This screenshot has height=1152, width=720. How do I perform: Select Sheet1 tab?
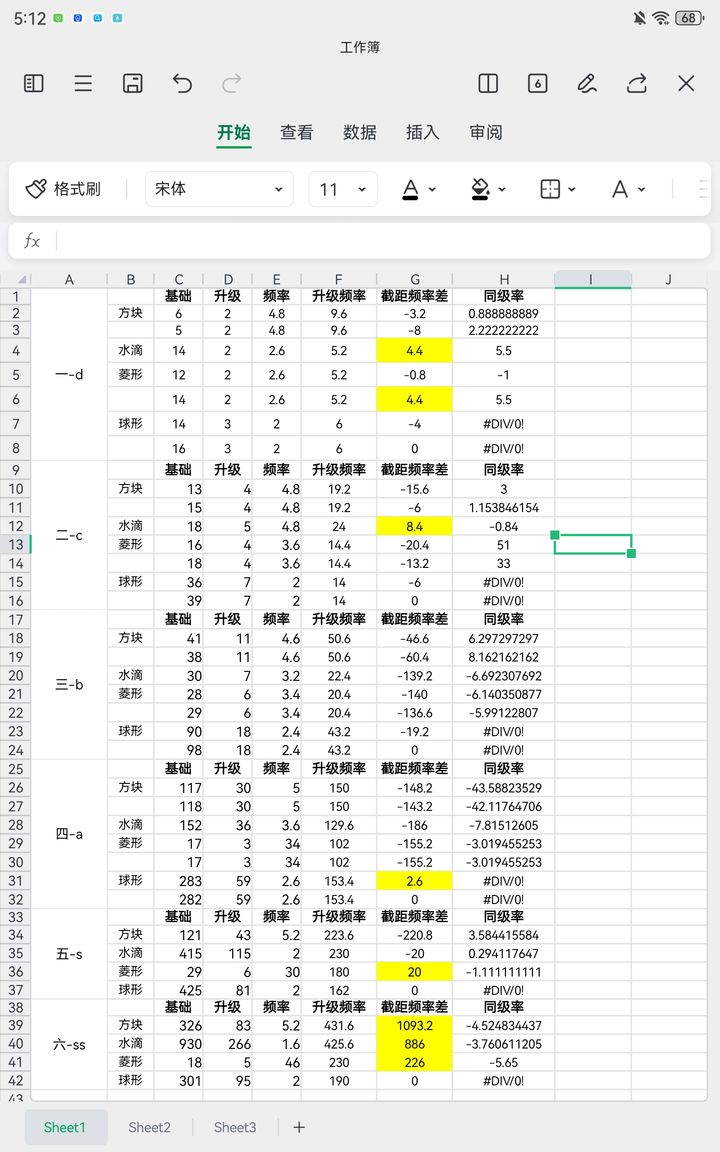coord(65,1127)
